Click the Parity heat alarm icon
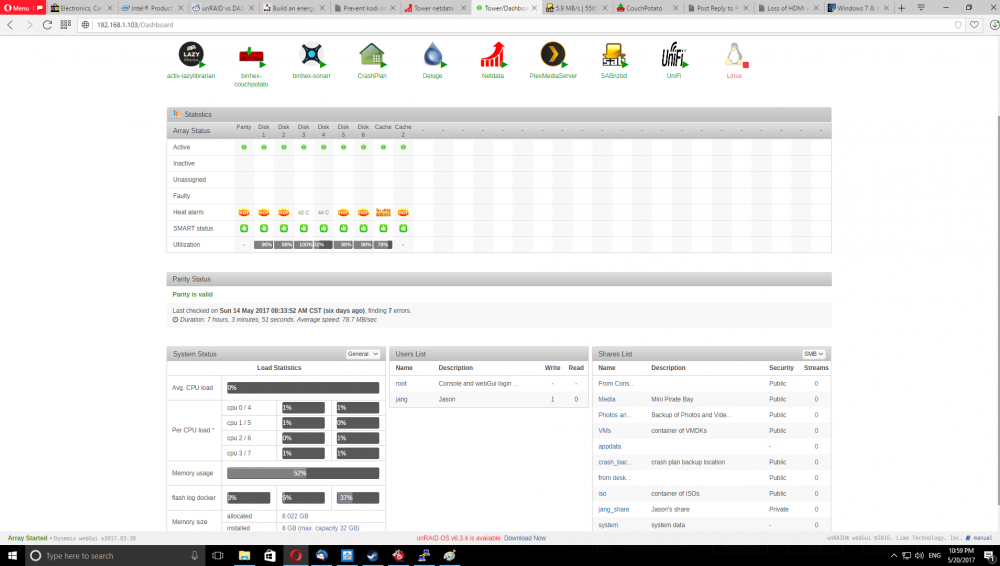The width and height of the screenshot is (1000, 566). [244, 212]
